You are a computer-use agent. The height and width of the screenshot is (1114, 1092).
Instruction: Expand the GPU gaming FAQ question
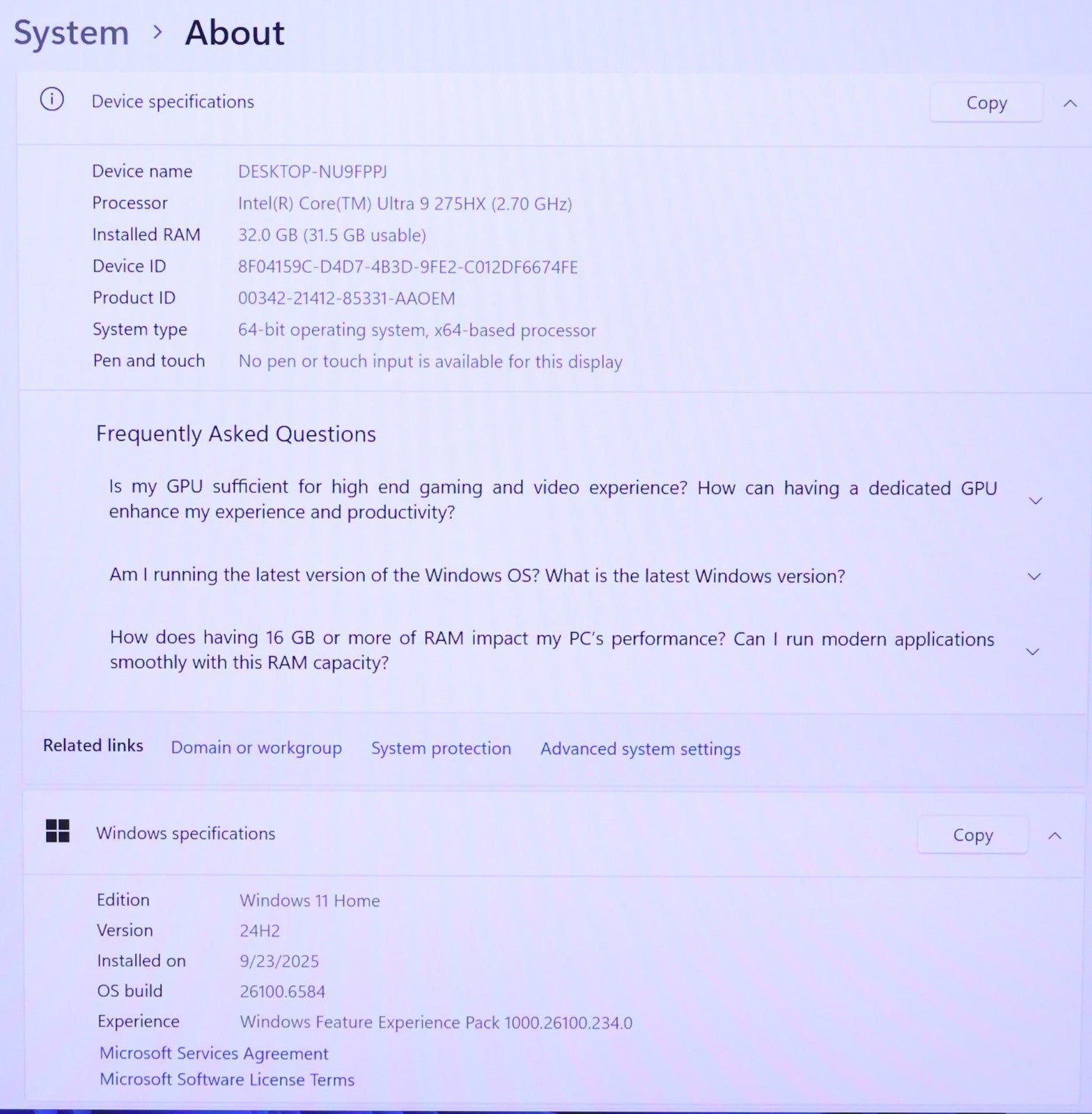coord(1035,501)
